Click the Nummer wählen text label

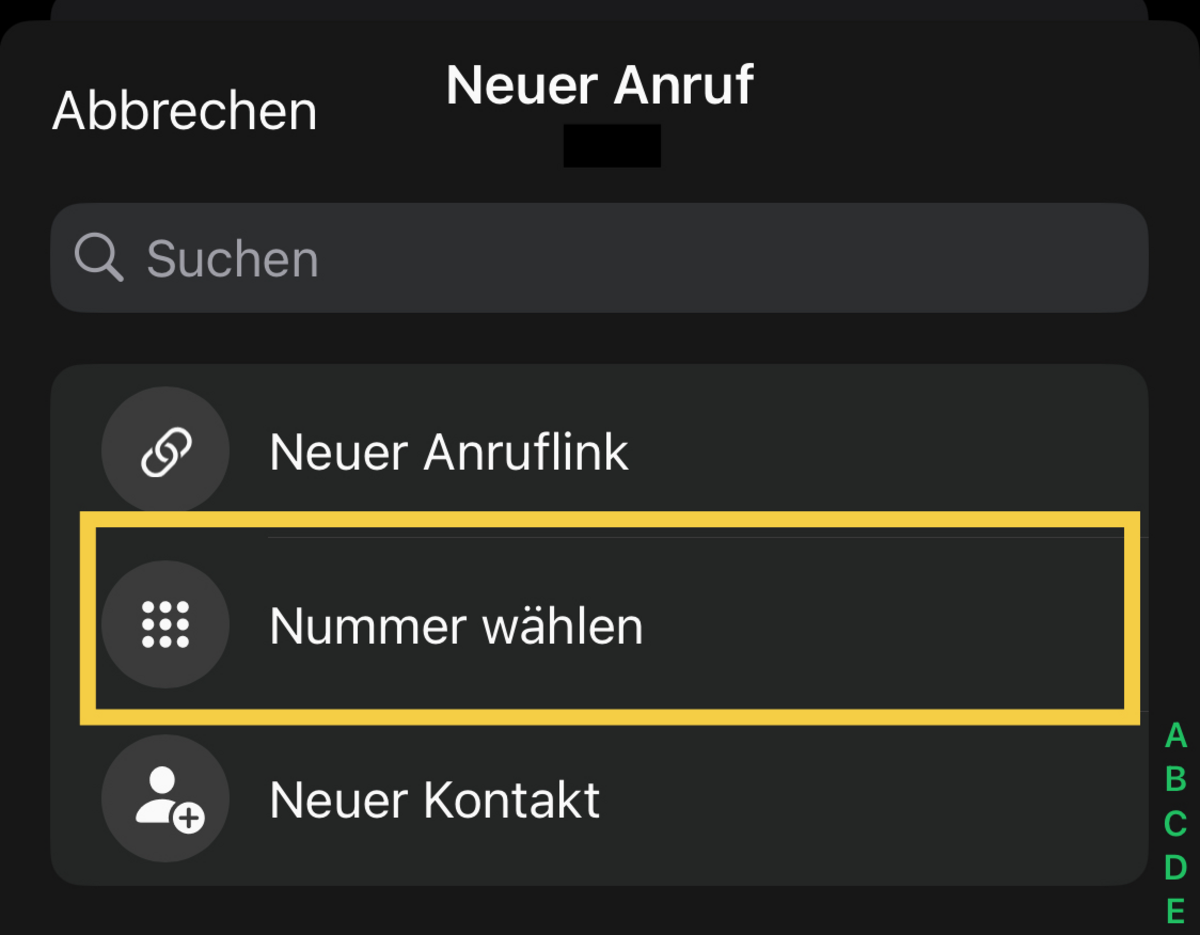click(x=456, y=627)
